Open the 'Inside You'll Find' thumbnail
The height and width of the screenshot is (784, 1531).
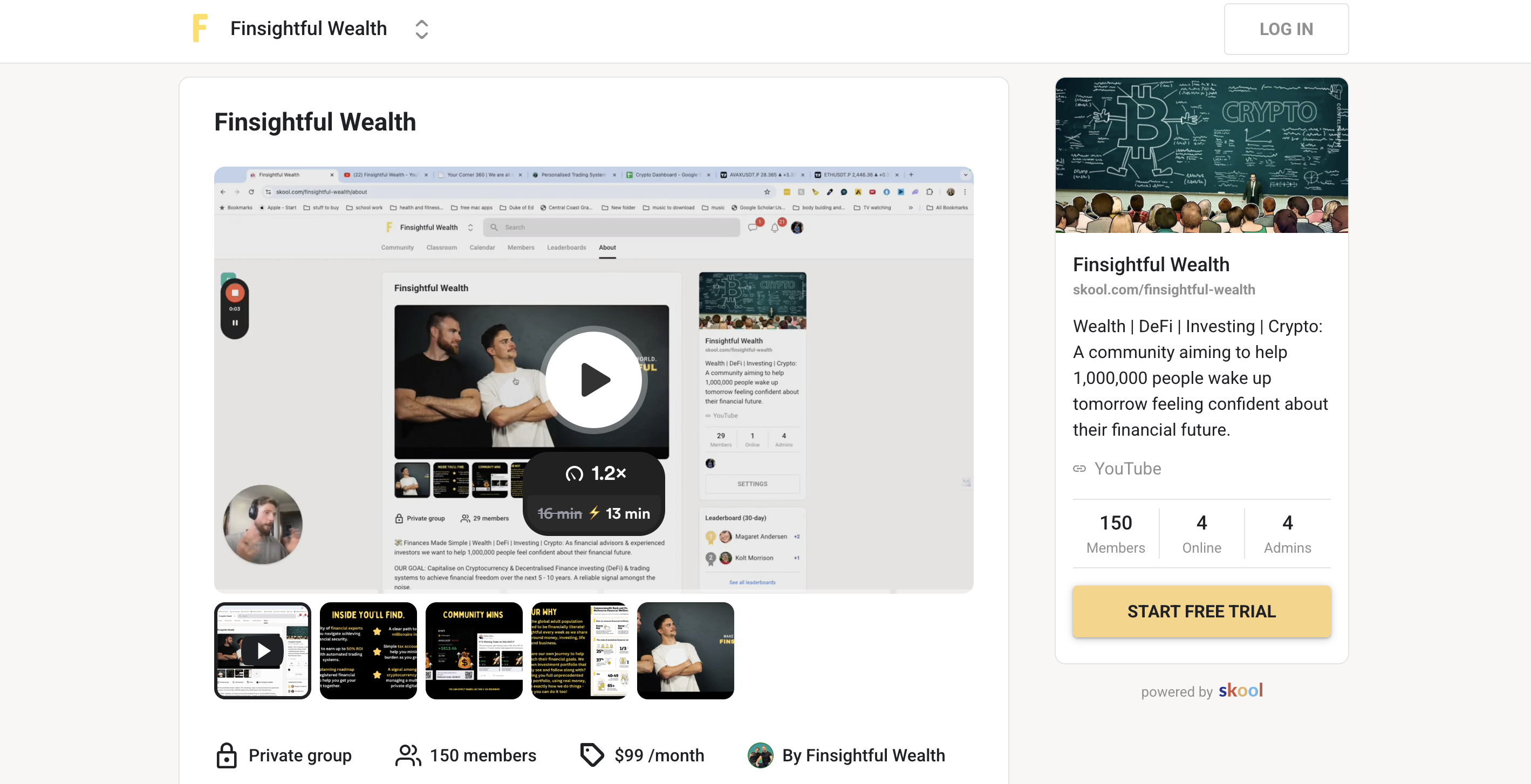coord(368,650)
